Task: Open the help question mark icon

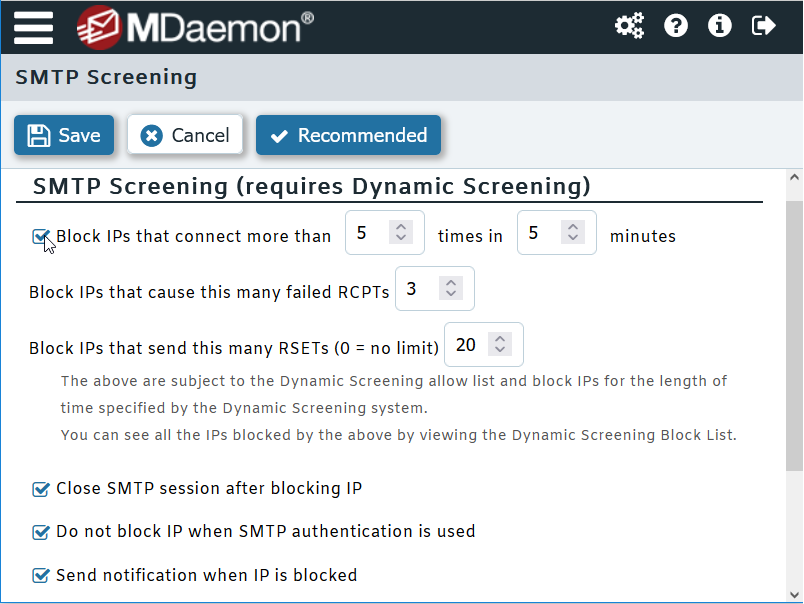Action: (x=676, y=26)
